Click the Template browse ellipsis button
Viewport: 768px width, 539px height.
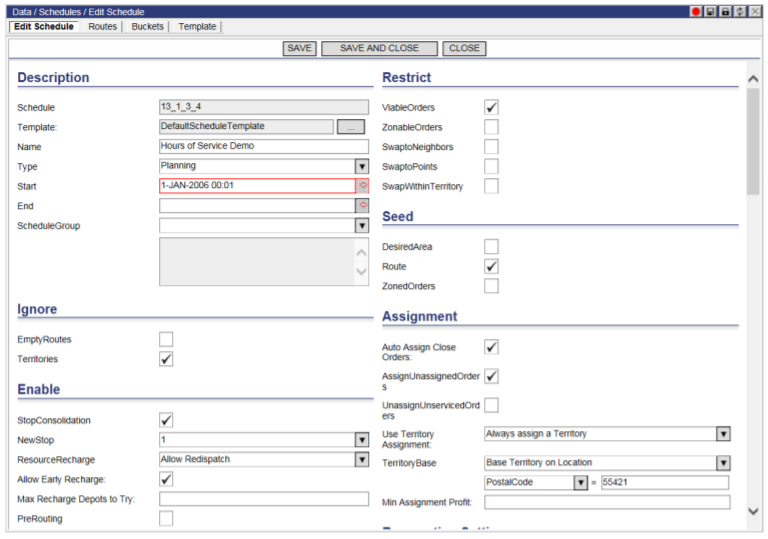click(351, 127)
